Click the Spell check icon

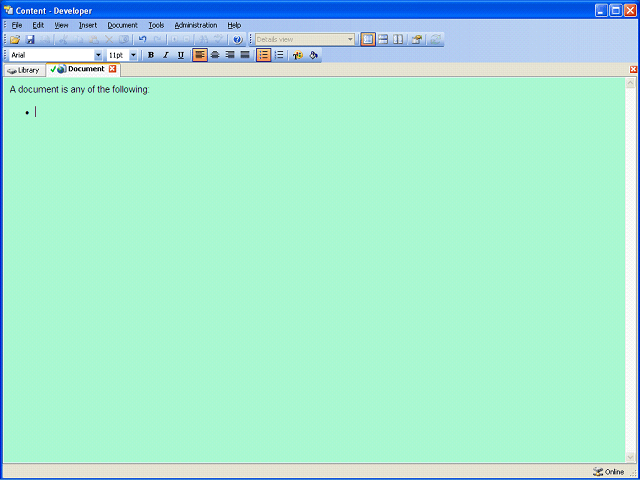pyautogui.click(x=219, y=40)
